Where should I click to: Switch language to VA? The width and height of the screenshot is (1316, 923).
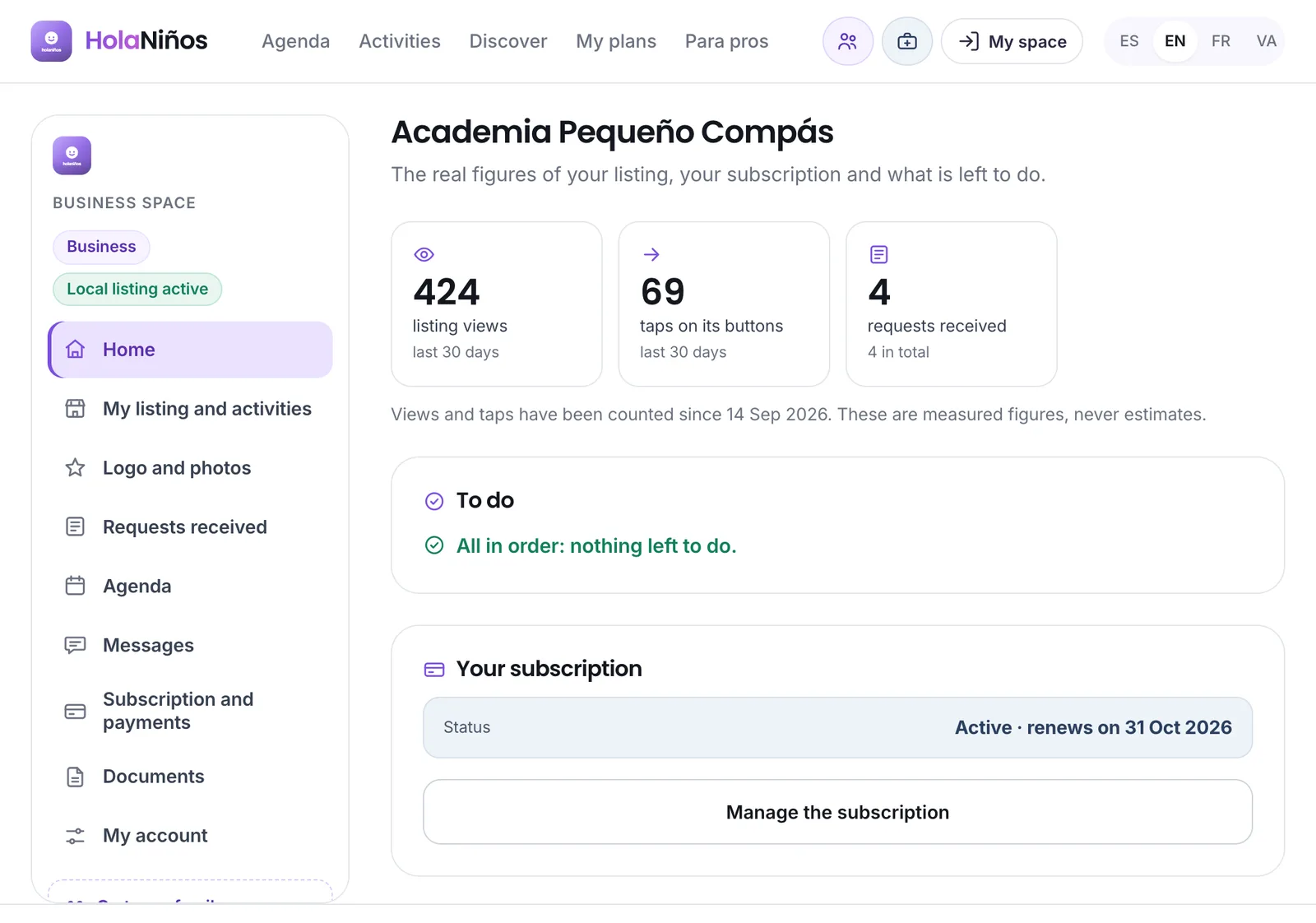coord(1267,41)
